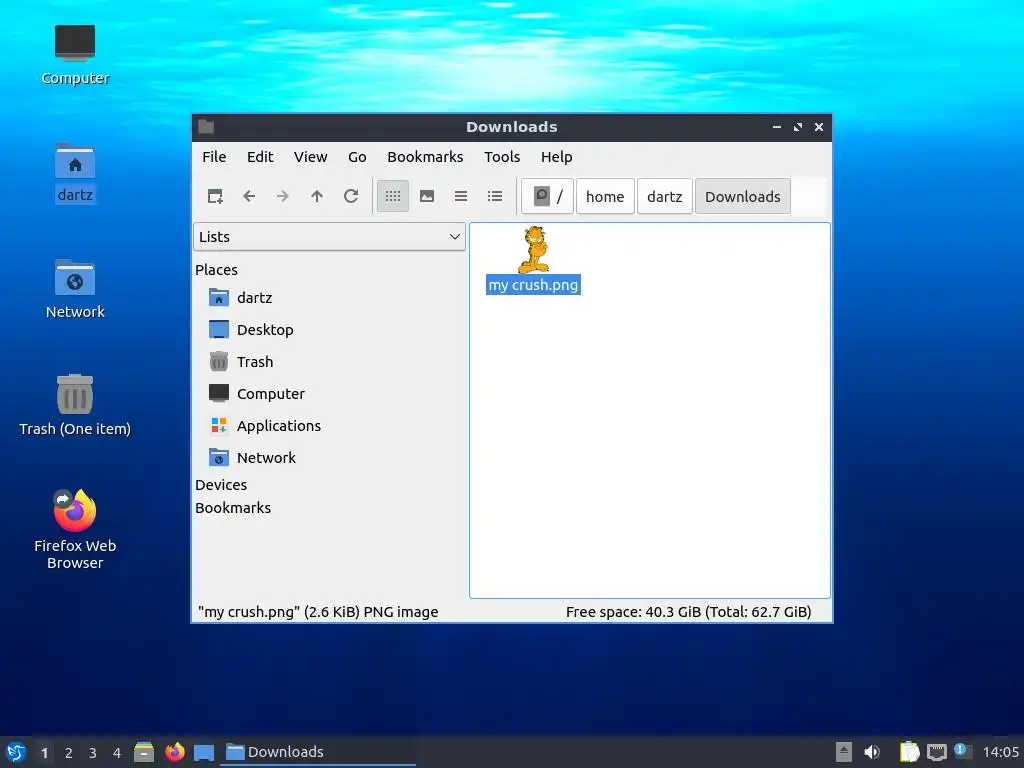Click the Devices heading in sidebar
Viewport: 1024px width, 768px height.
(x=221, y=485)
